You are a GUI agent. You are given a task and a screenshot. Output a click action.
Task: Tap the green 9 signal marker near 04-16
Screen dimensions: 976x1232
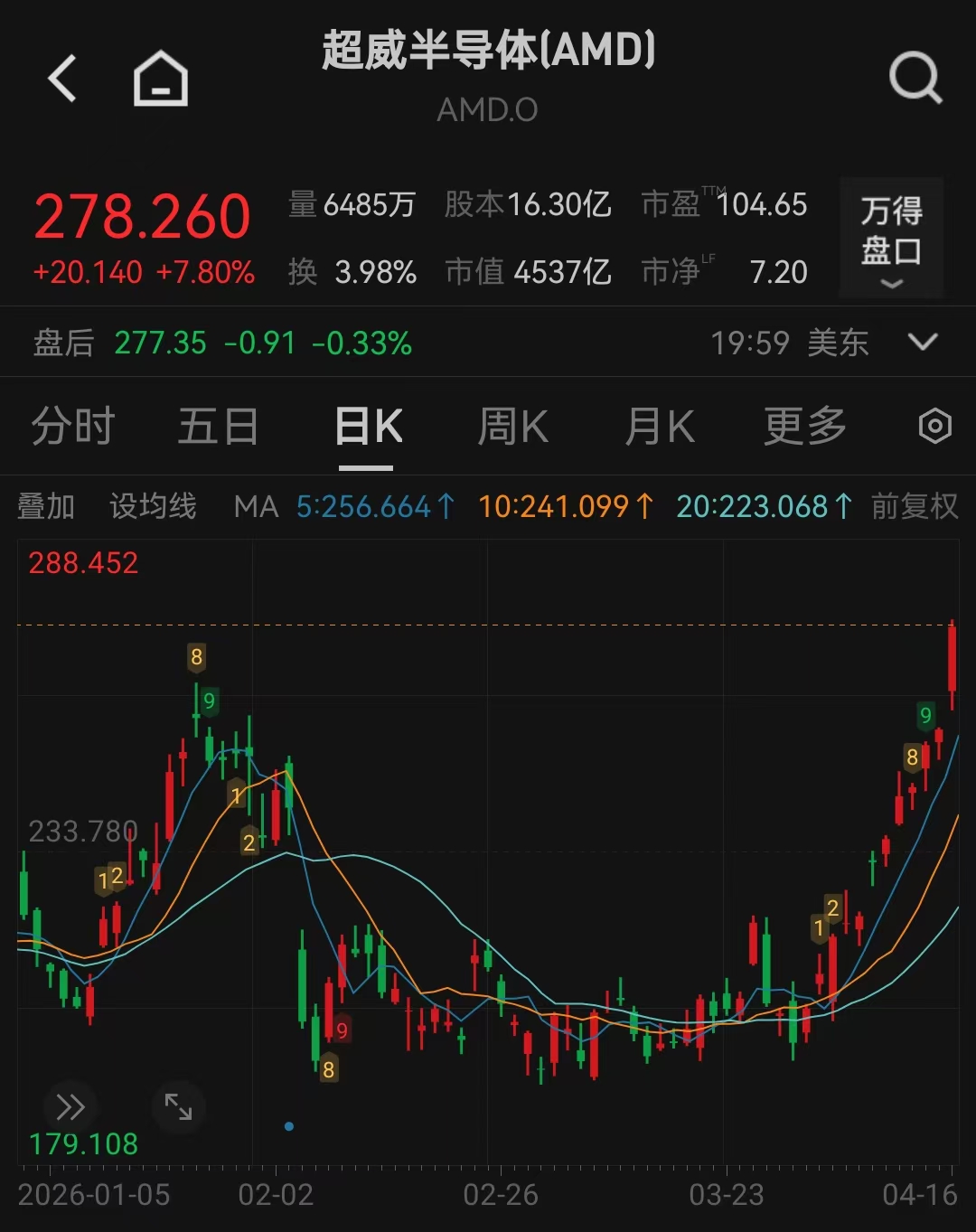tap(925, 717)
